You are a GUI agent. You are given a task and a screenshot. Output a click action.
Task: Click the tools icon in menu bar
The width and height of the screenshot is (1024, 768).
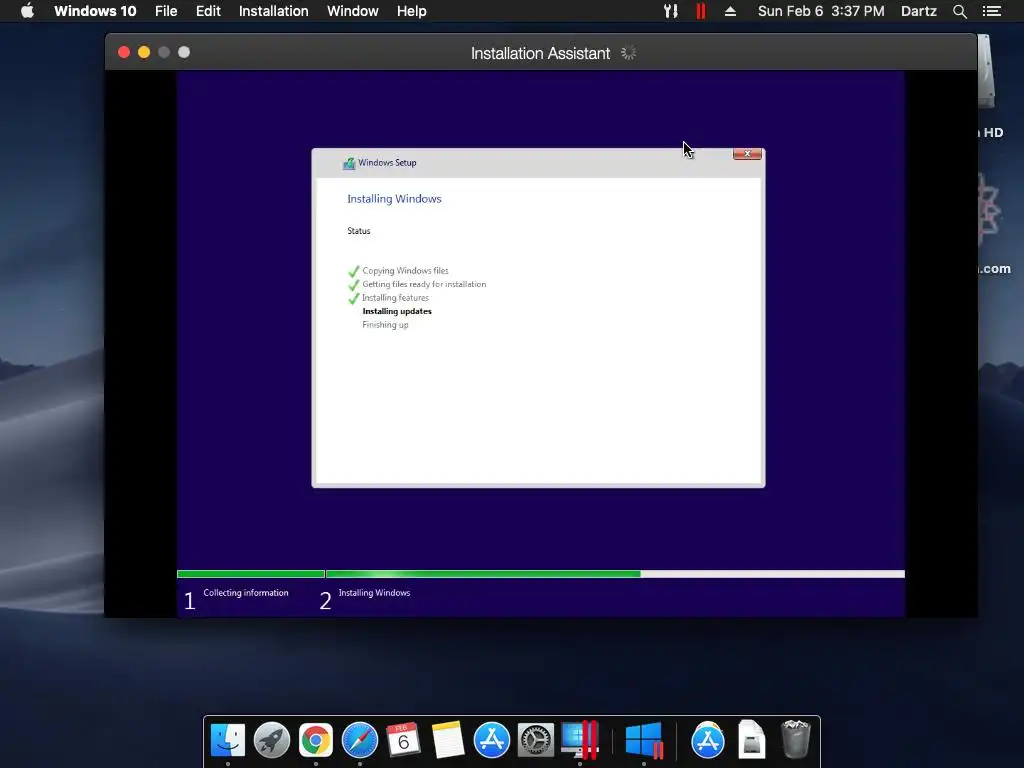coord(671,11)
